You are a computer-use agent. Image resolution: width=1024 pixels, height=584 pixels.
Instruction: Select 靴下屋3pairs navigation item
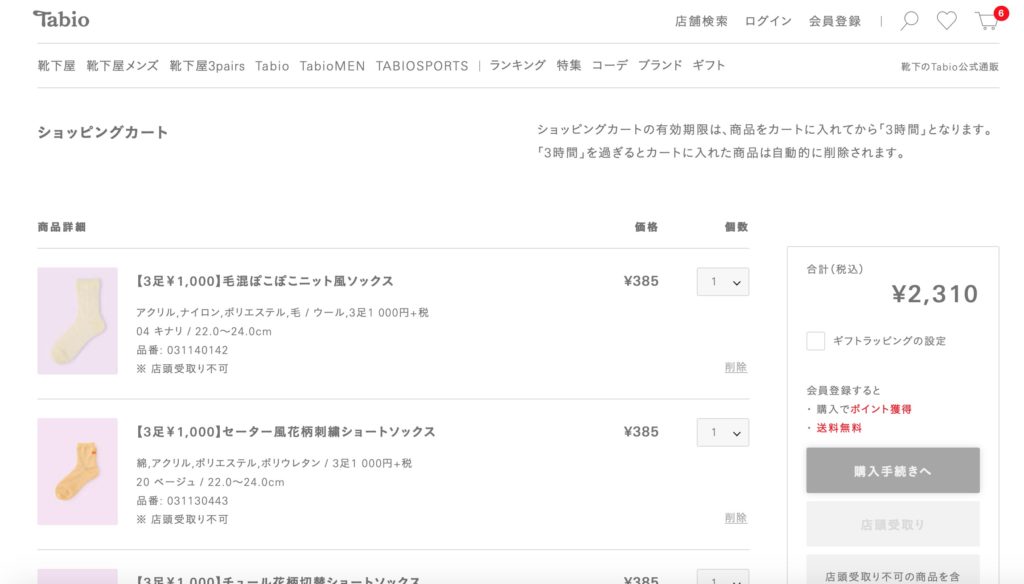click(207, 66)
